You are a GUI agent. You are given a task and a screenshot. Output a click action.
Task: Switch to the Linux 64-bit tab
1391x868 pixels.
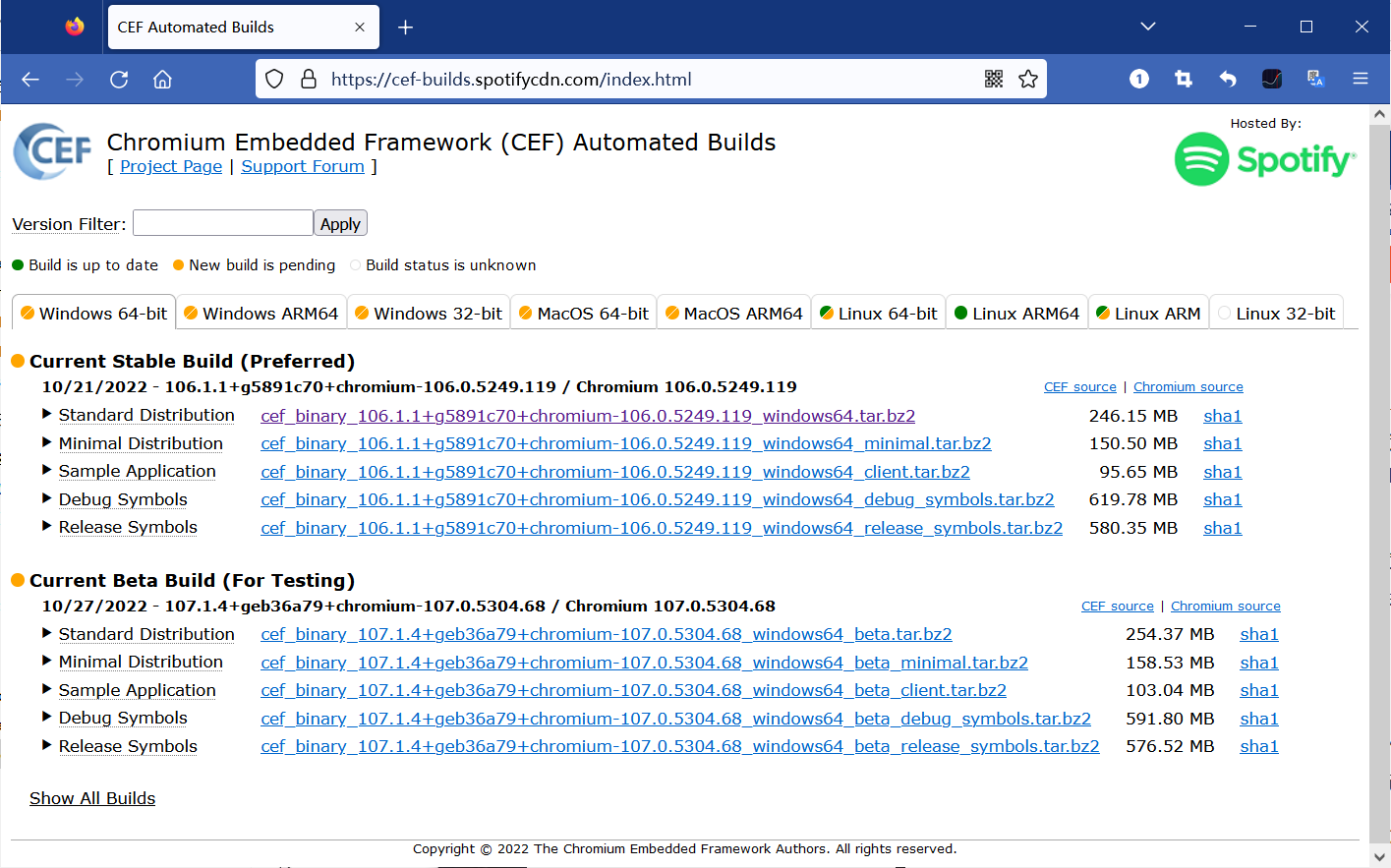[879, 314]
